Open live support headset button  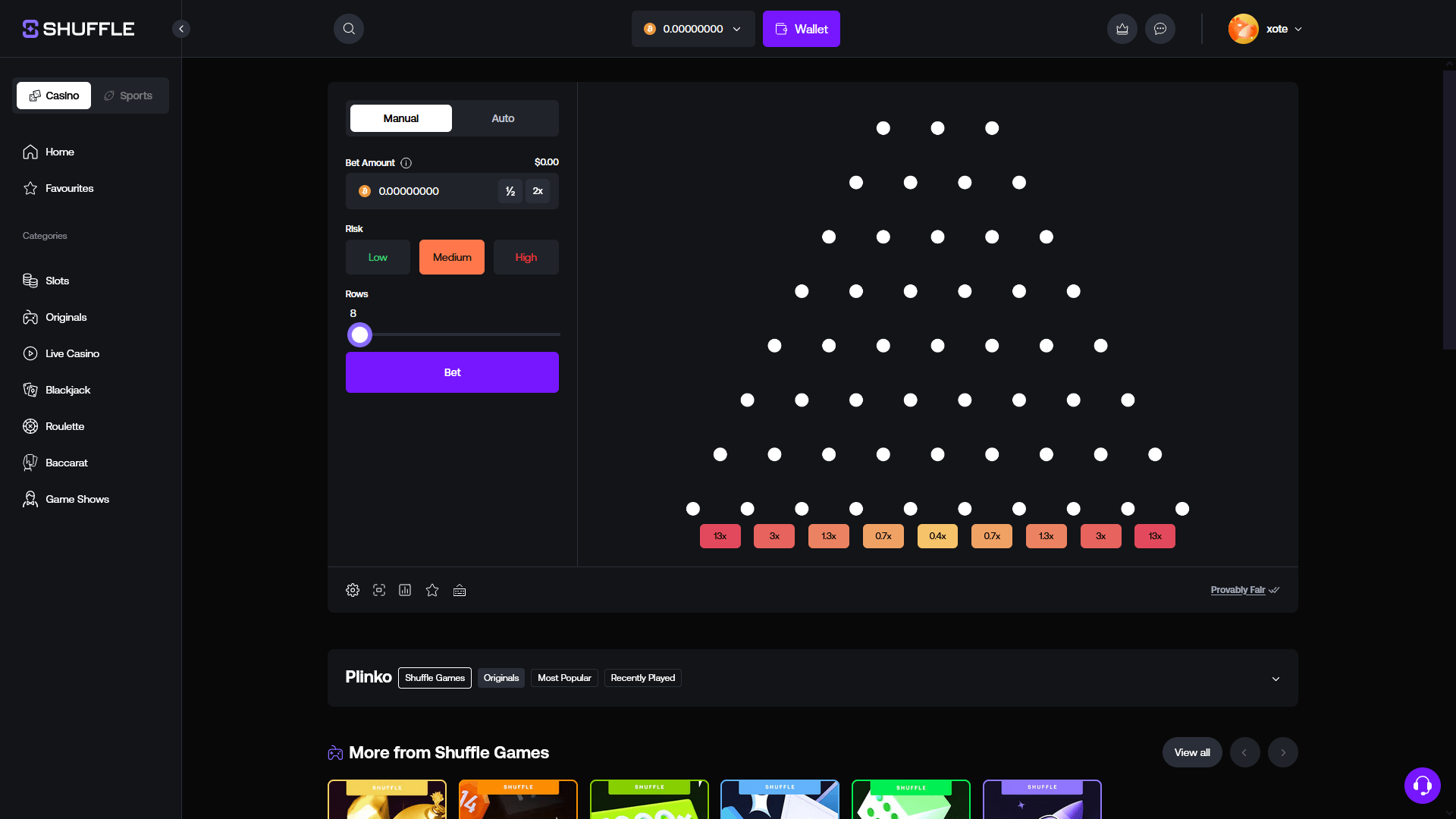pyautogui.click(x=1422, y=785)
